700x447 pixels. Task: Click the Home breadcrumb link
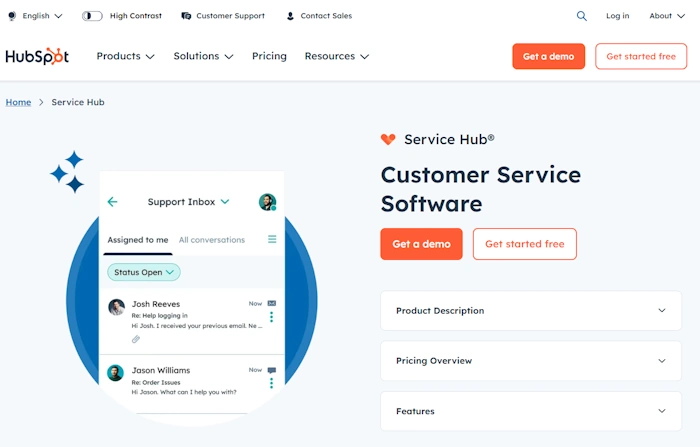(18, 102)
